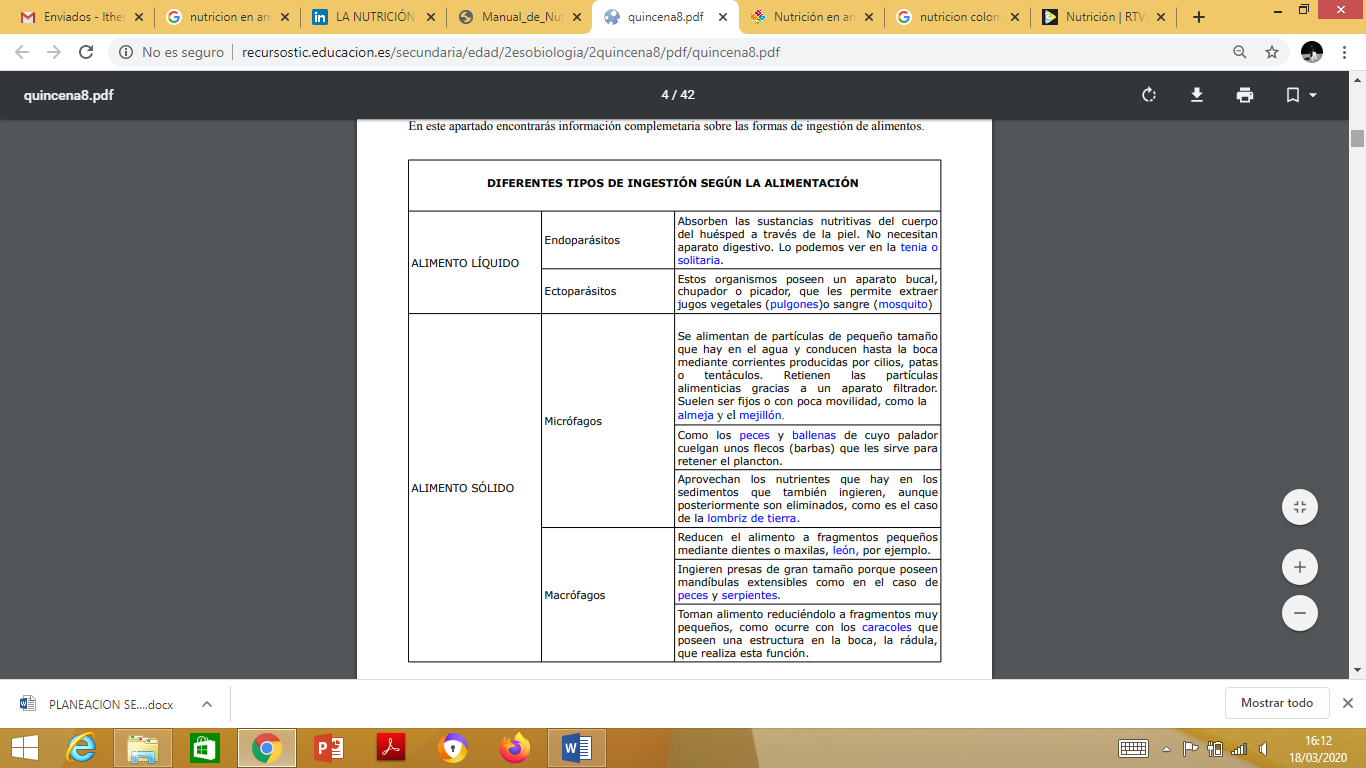Open the Chrome three-dot menu
This screenshot has width=1366, height=768.
1344,52
